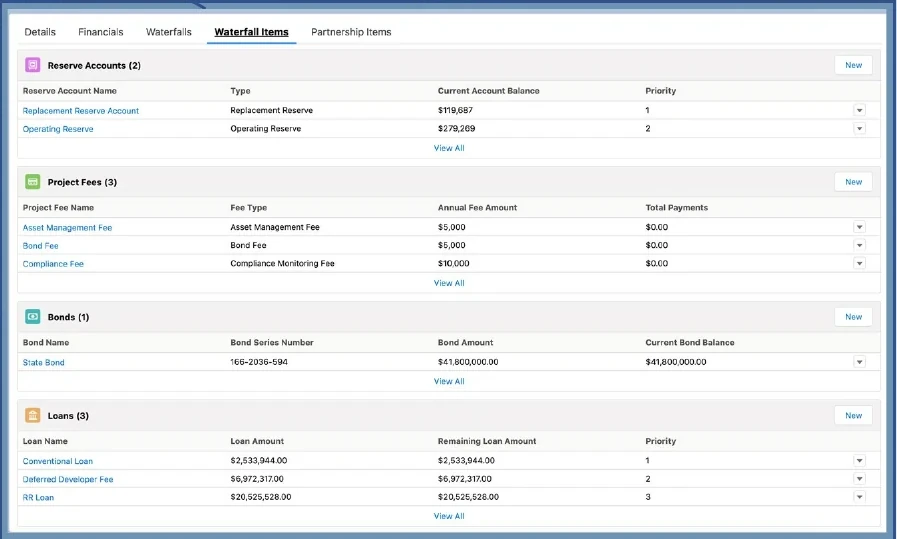This screenshot has width=897, height=539.
Task: Expand actions for Asset Management Fee row
Action: (x=859, y=227)
